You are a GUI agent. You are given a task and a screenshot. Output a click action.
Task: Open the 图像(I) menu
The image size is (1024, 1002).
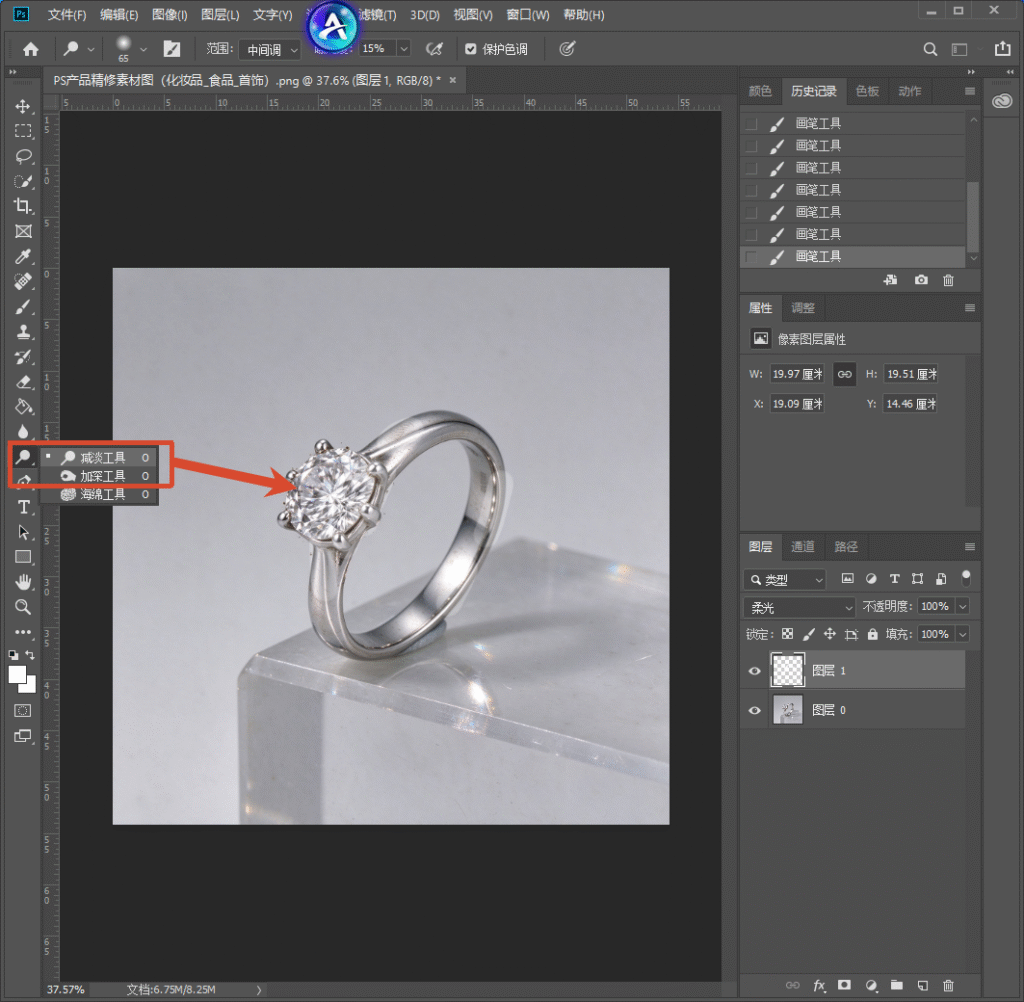point(170,14)
